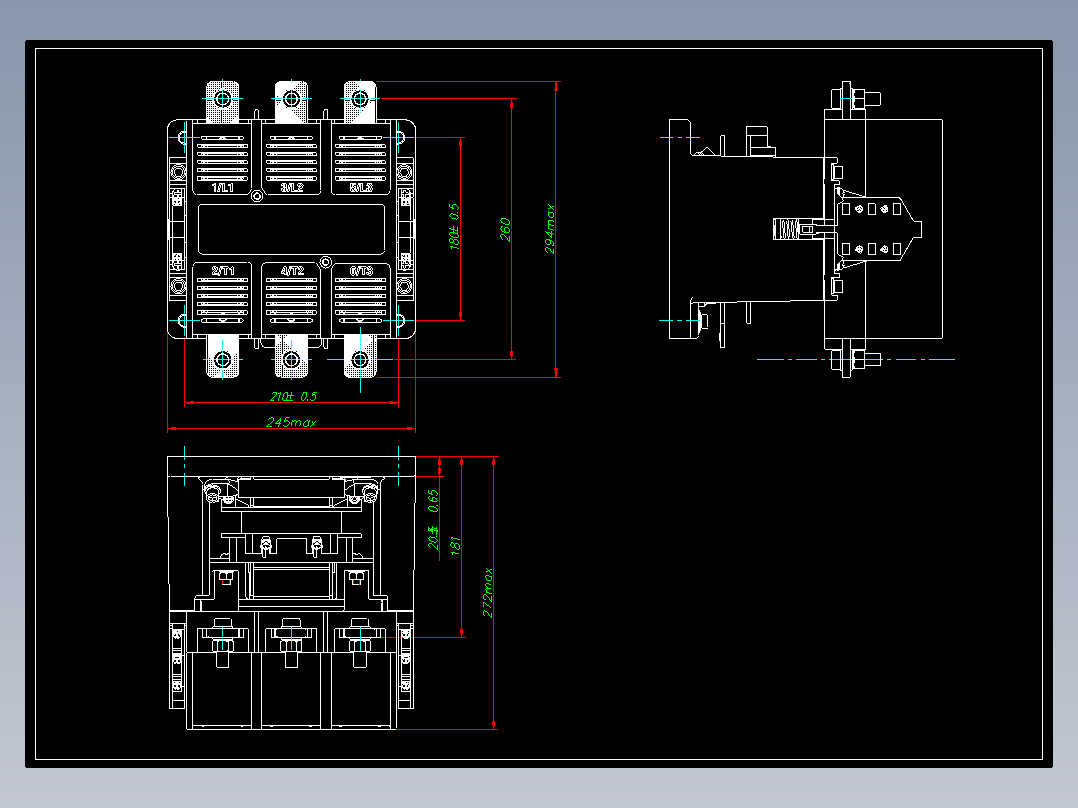
Task: Select the 2/T1 terminal label
Action: [x=223, y=271]
